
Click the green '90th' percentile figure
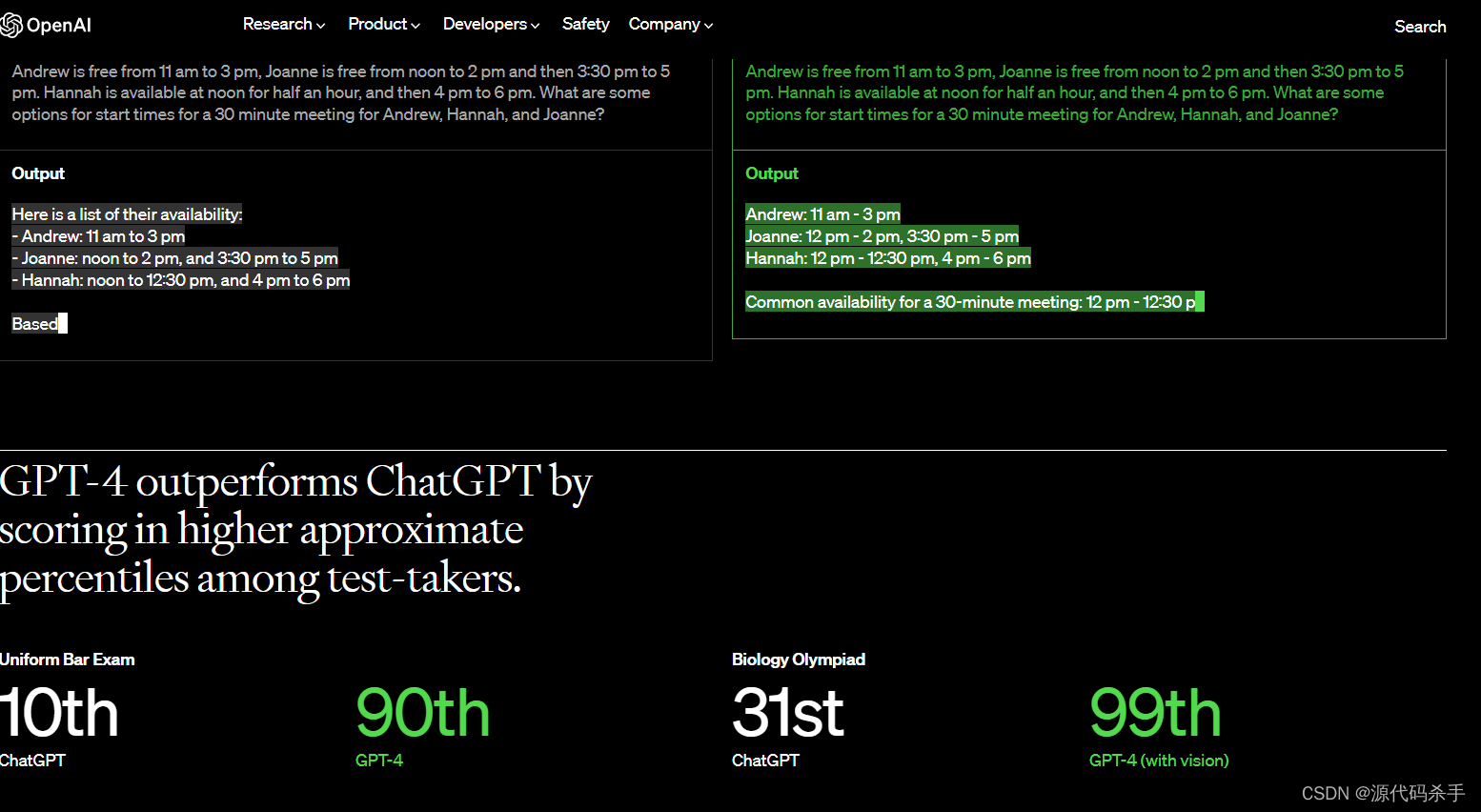(x=423, y=714)
